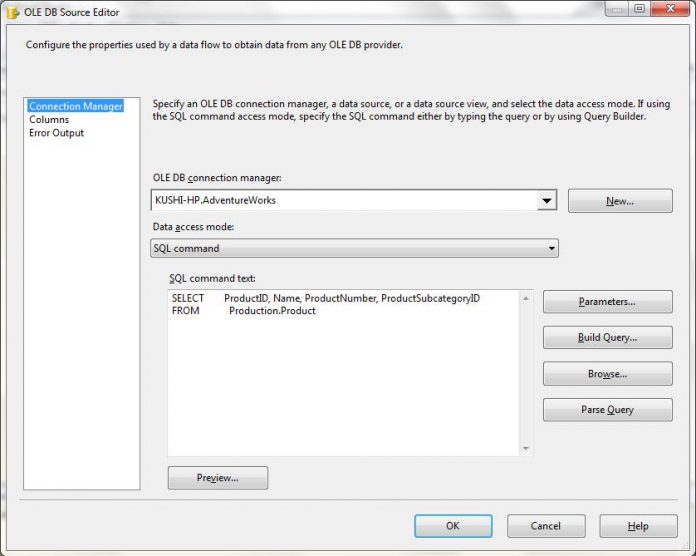Click the New... connection button
Screen dimensions: 696x556
619,201
